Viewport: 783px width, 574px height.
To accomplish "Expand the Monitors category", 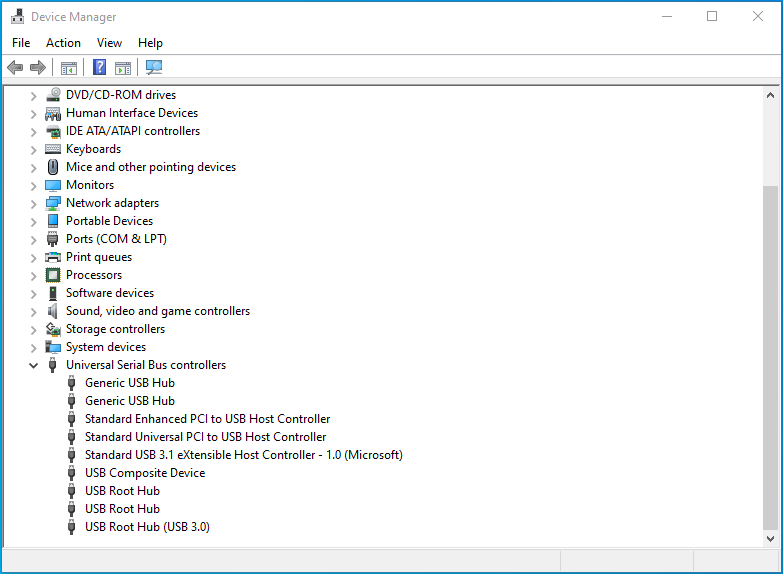I will pos(33,185).
